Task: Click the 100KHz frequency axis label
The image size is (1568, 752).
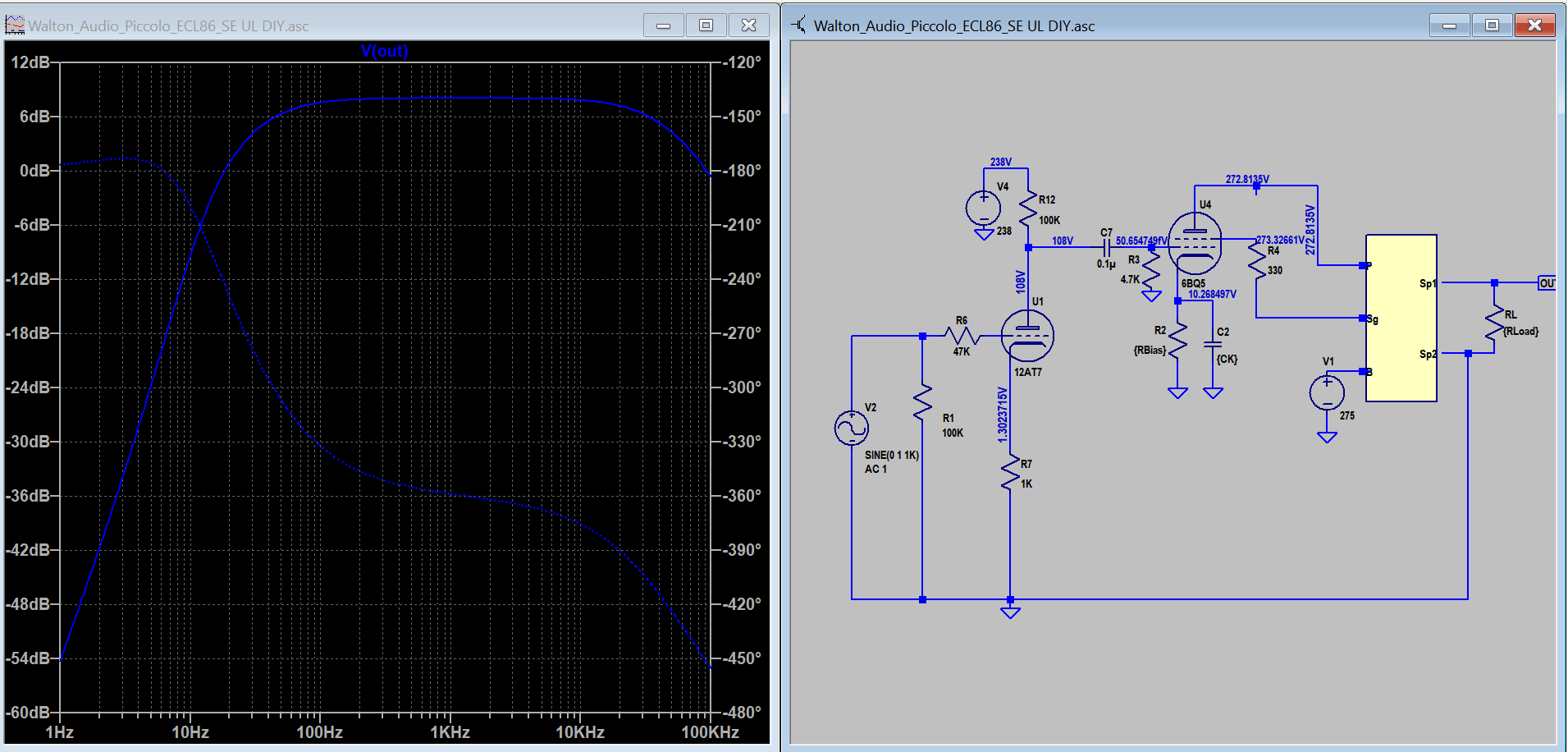Action: pos(710,732)
